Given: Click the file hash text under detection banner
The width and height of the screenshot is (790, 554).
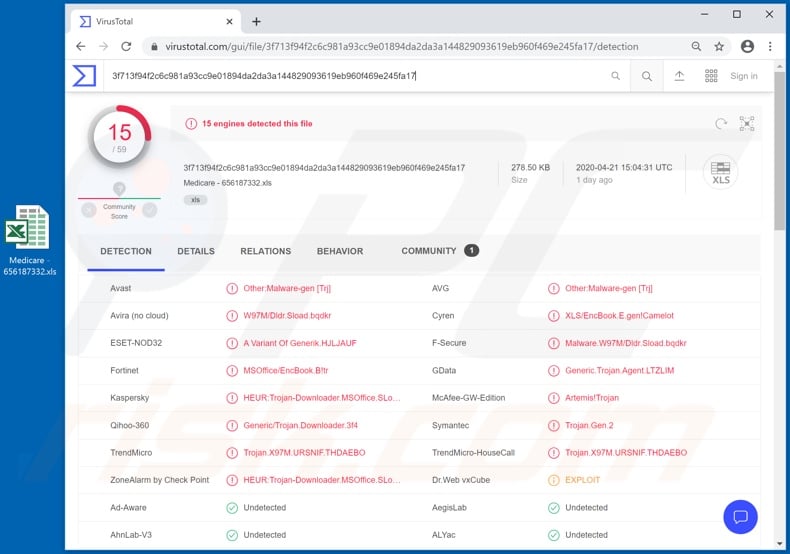Looking at the screenshot, I should (x=324, y=168).
